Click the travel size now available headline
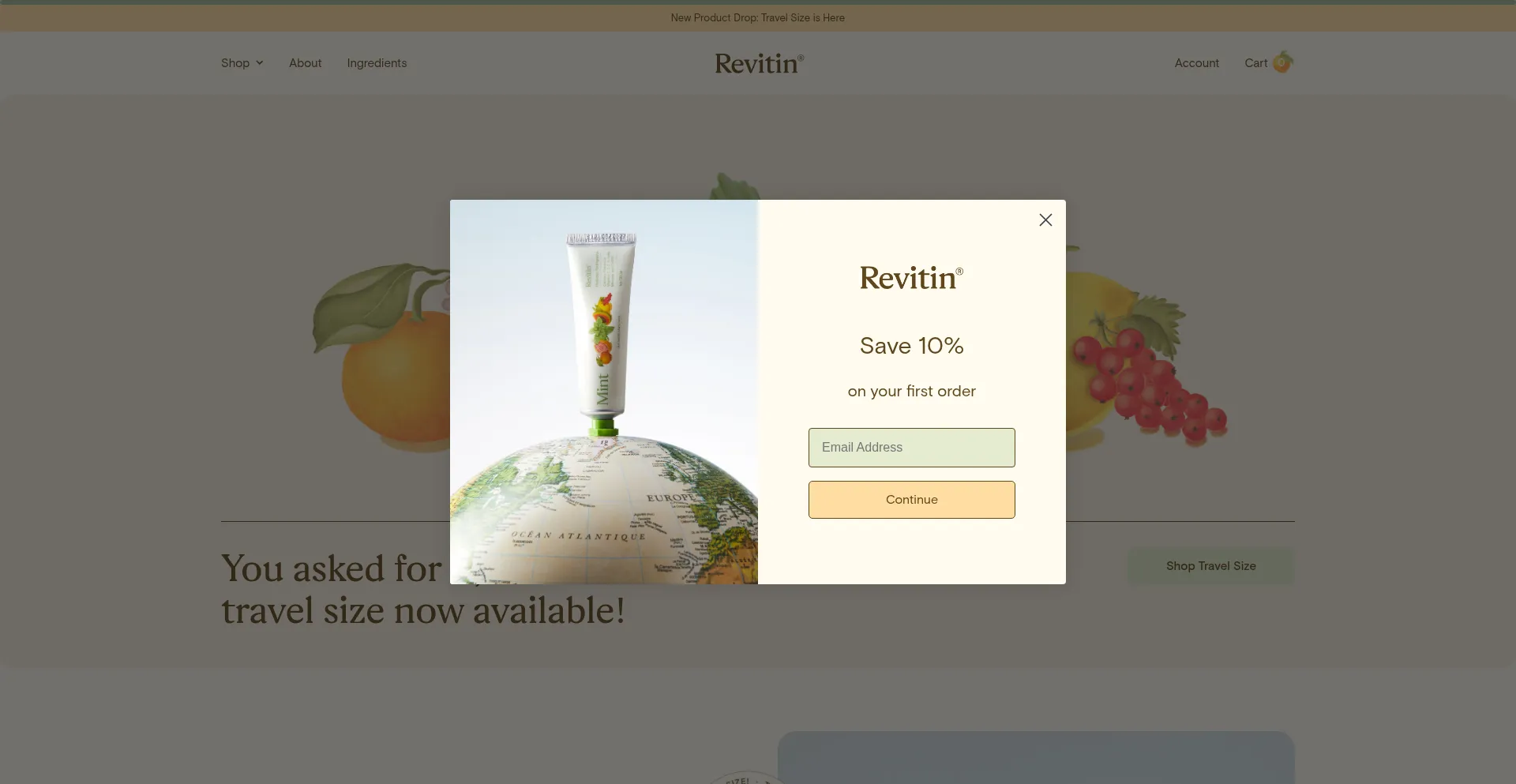The image size is (1516, 784). click(x=423, y=610)
